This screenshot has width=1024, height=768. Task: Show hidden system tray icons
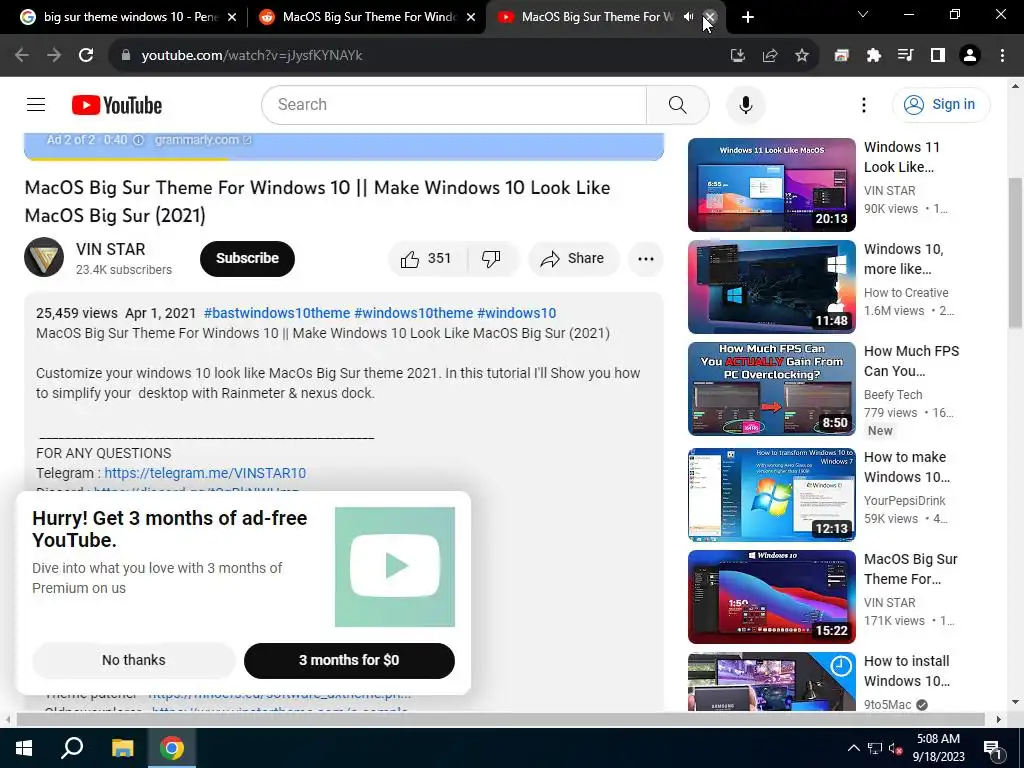[854, 748]
